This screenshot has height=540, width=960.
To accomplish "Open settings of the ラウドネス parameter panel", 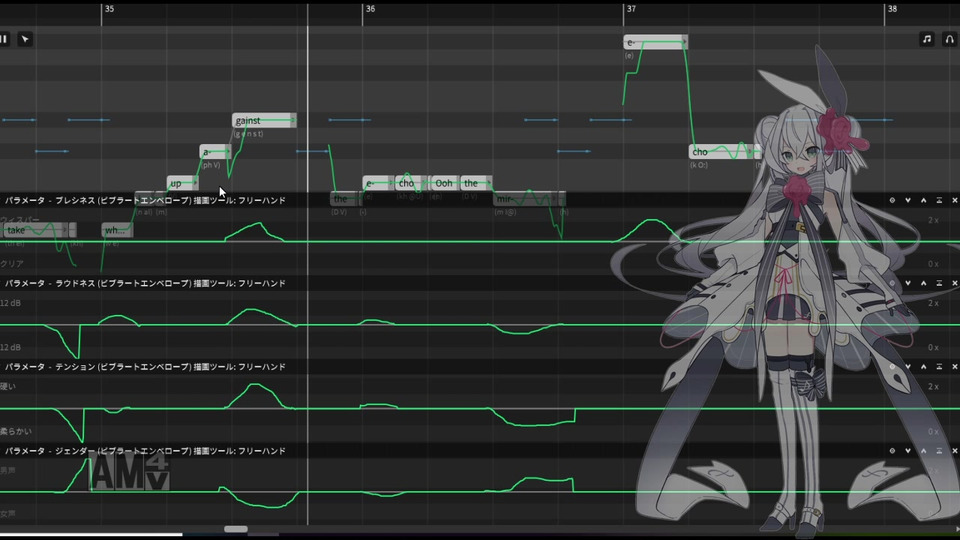I will (892, 283).
